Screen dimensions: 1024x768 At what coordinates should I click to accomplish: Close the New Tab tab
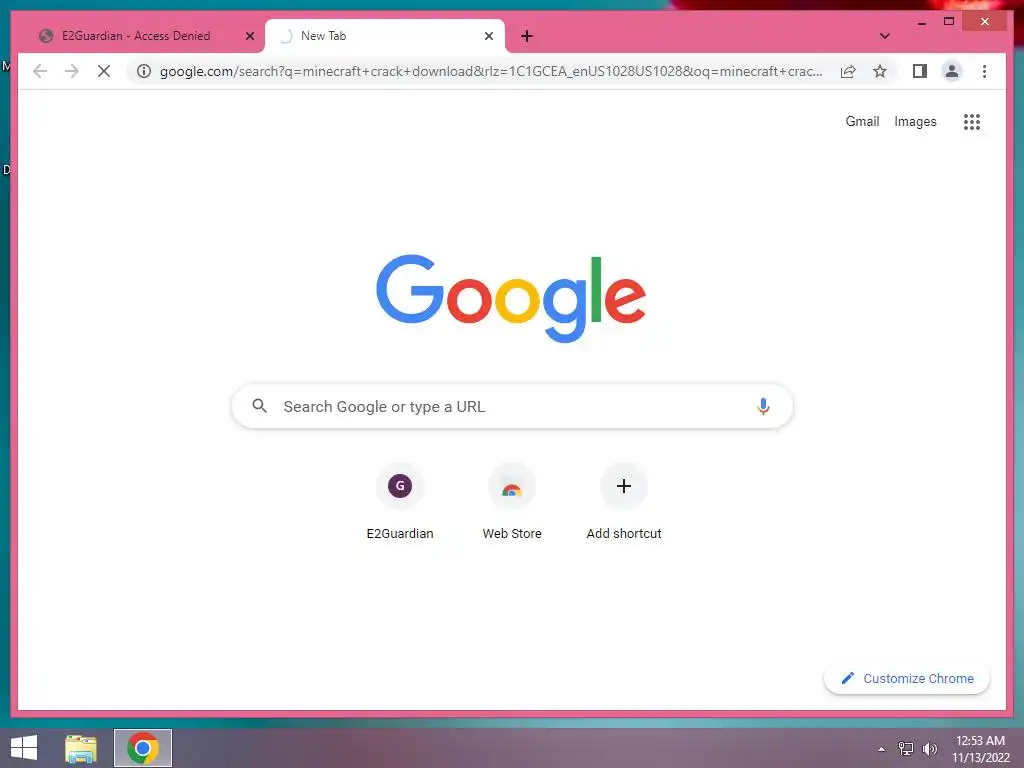coord(488,36)
